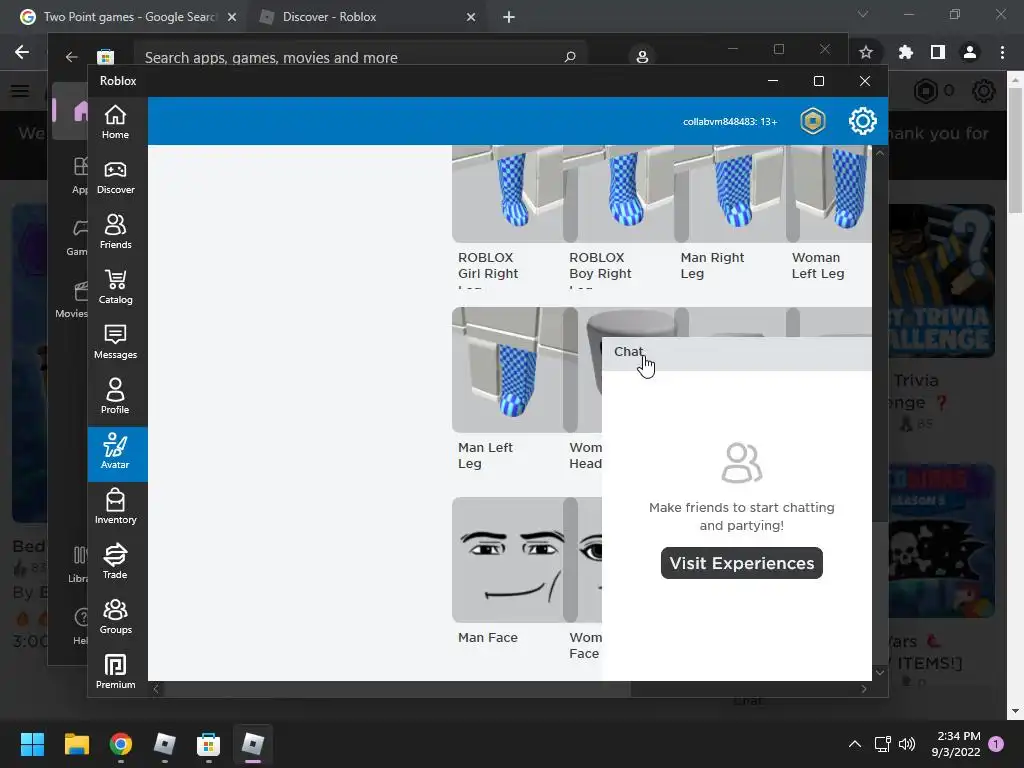This screenshot has height=768, width=1024.
Task: Switch to Two Point games Chrome tab
Action: pos(128,17)
